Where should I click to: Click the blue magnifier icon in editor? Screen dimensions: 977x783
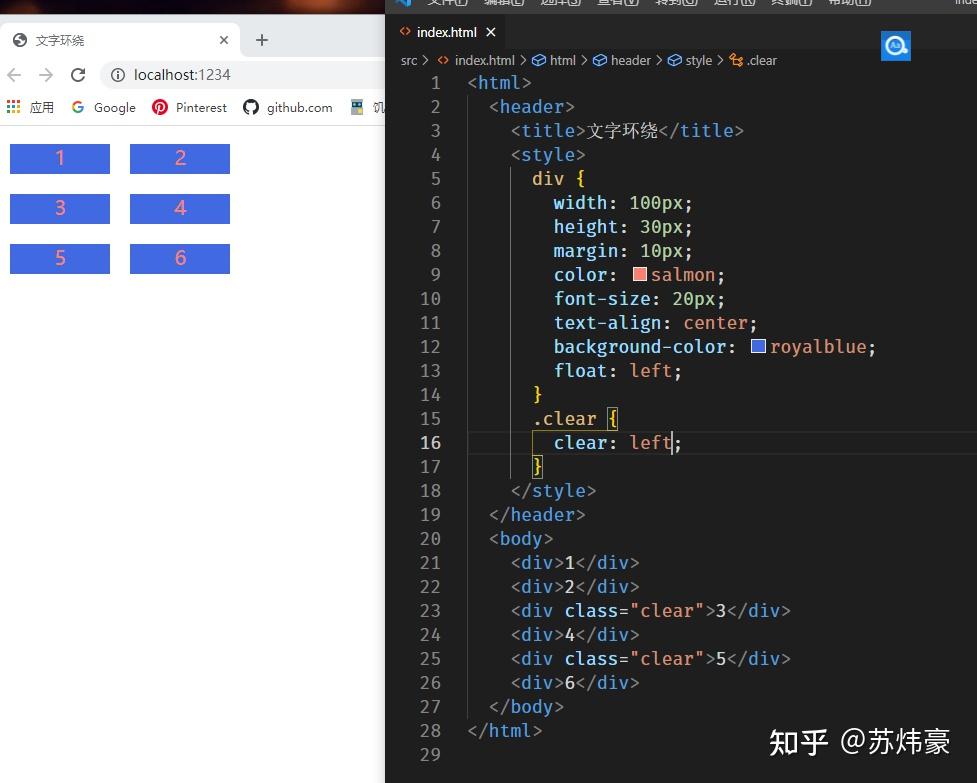(x=895, y=46)
